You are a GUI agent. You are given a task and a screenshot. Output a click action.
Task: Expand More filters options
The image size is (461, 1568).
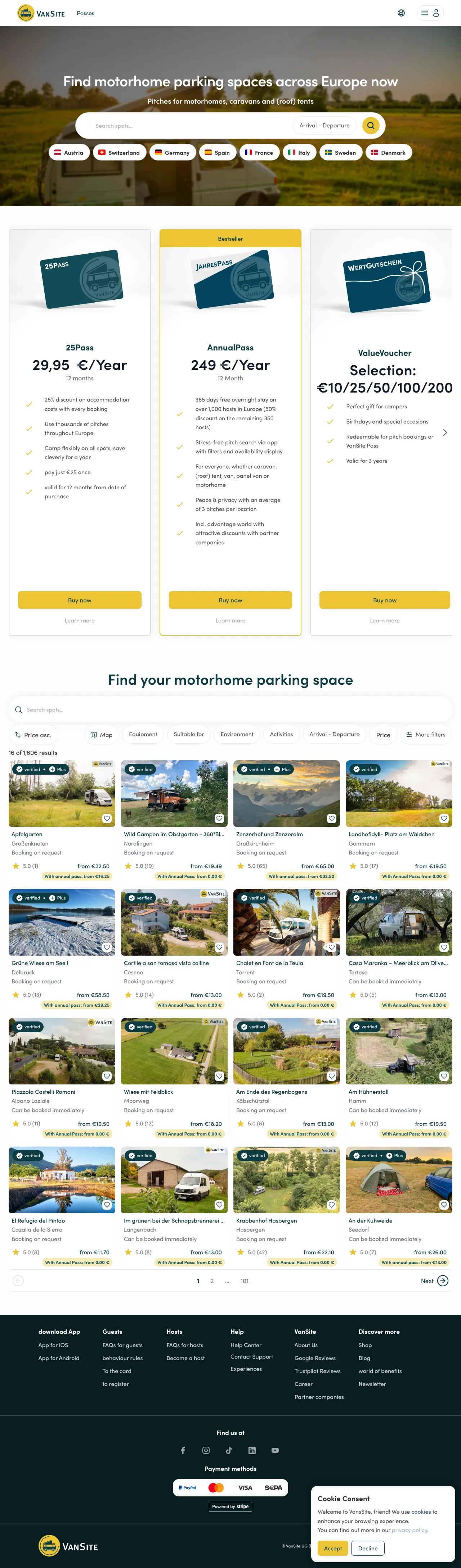[426, 735]
